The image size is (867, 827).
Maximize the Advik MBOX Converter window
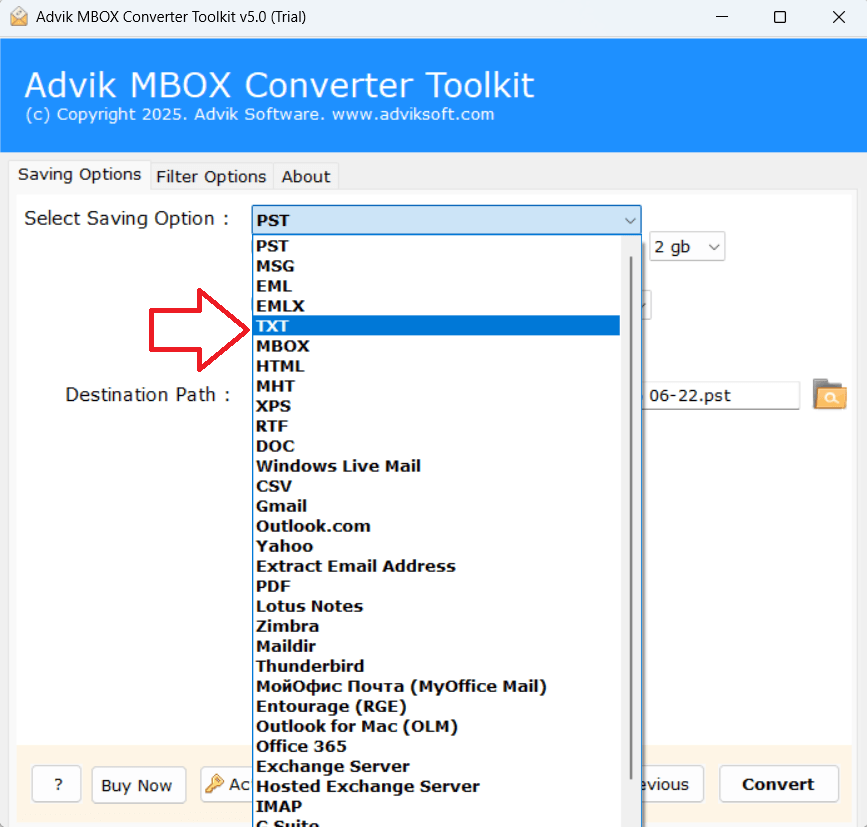(x=780, y=17)
